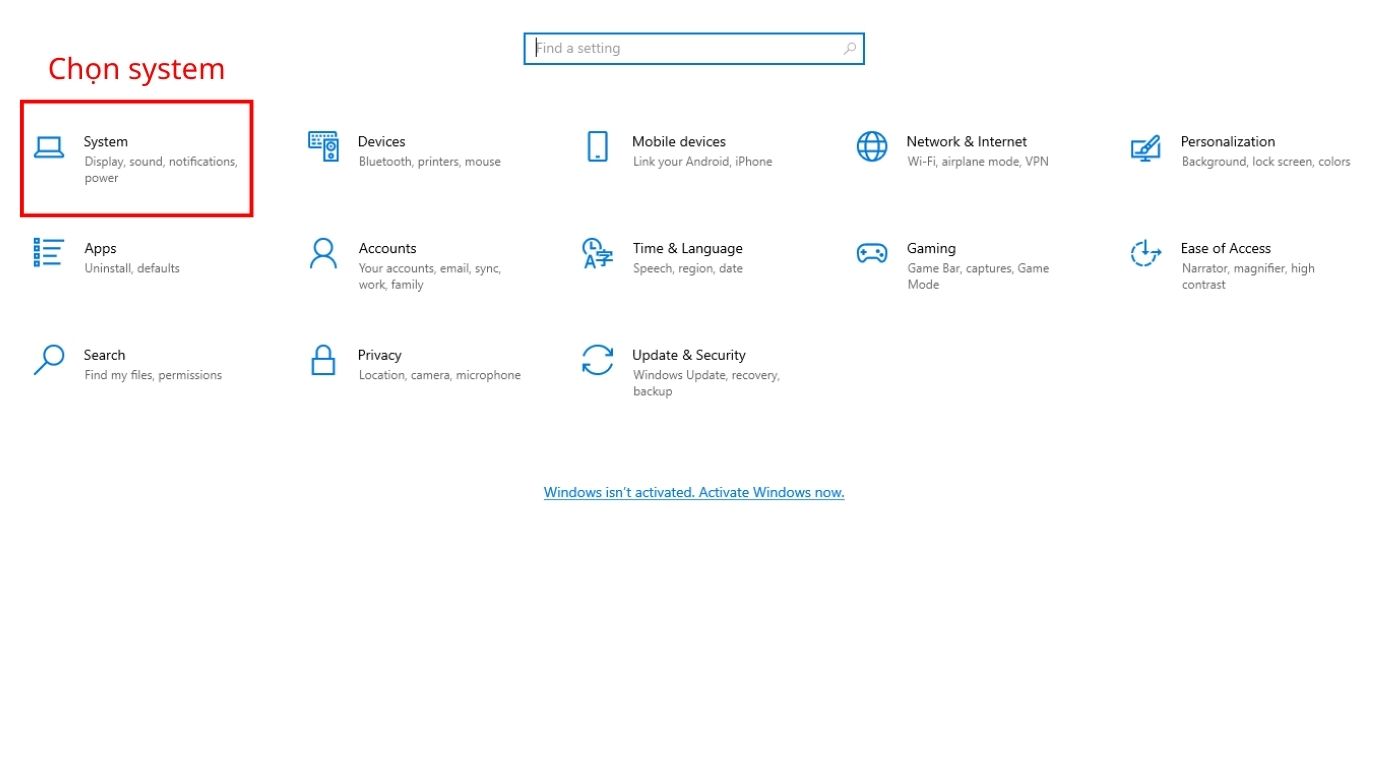Screen dimensions: 1376x768
Task: Open the Network & Internet category title
Action: click(967, 141)
